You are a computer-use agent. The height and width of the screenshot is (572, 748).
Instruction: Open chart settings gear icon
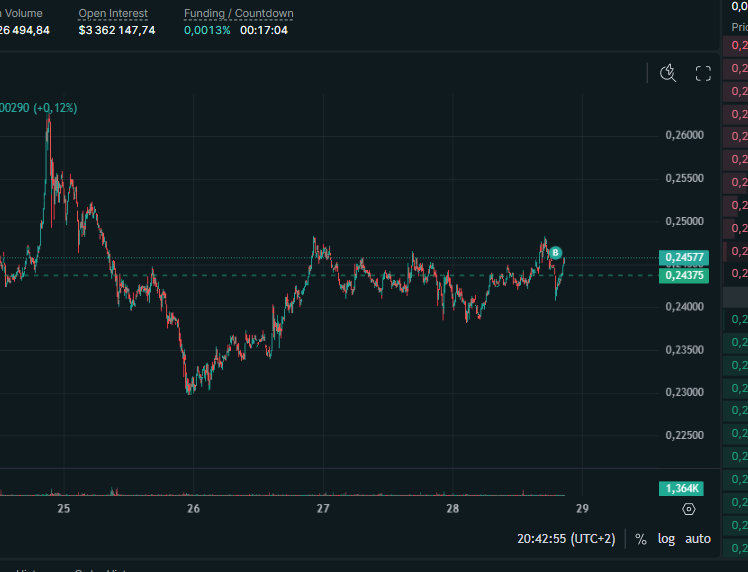pyautogui.click(x=689, y=509)
